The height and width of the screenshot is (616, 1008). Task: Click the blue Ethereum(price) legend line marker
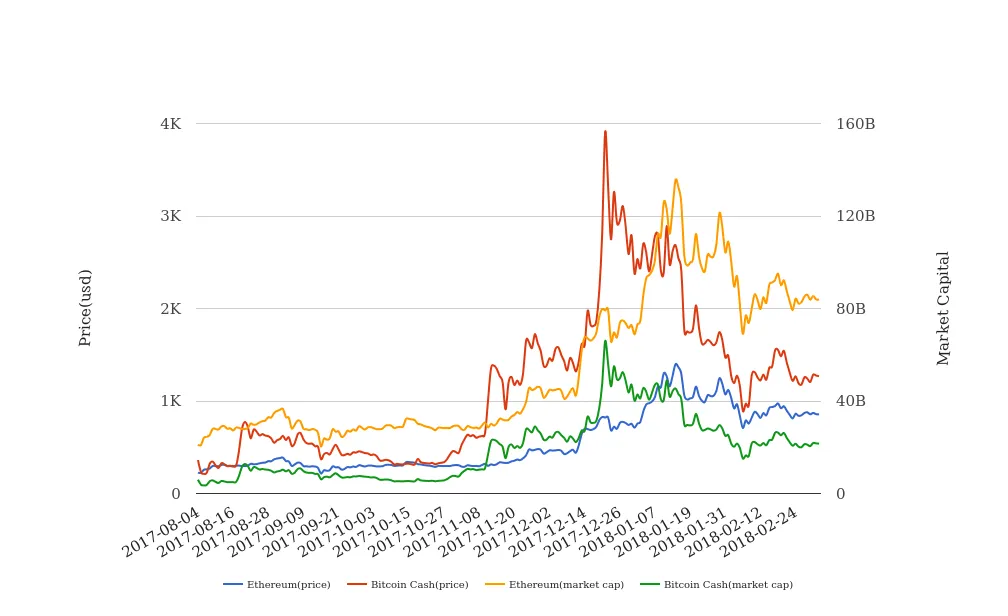tap(233, 584)
